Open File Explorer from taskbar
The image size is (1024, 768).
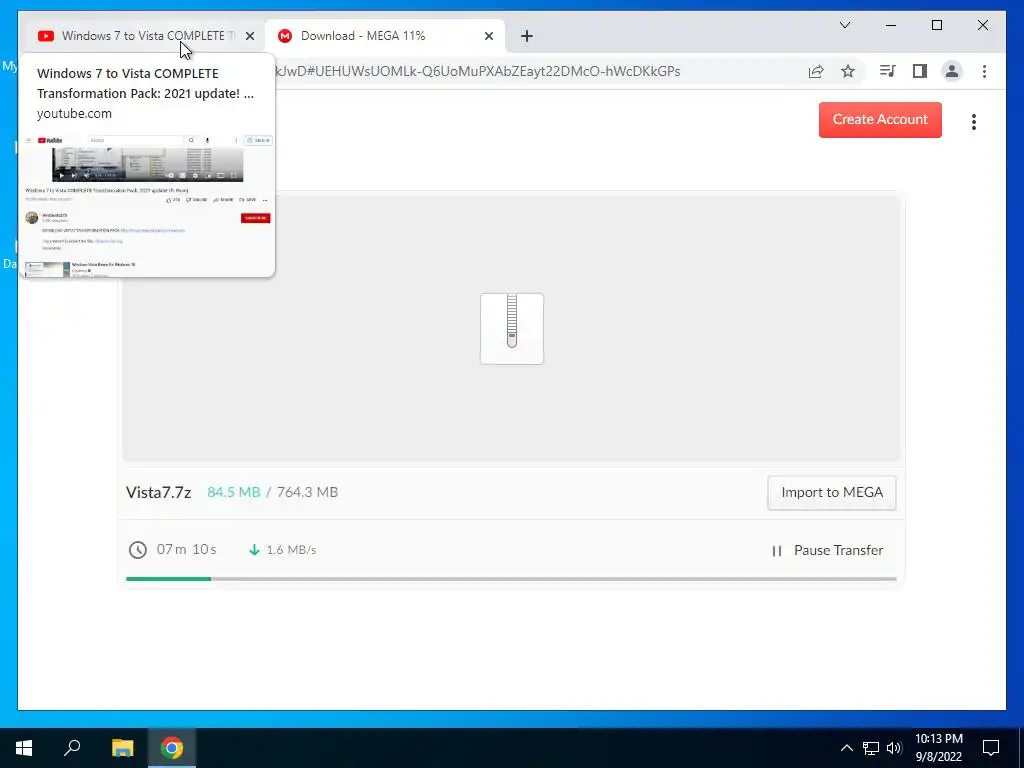122,748
